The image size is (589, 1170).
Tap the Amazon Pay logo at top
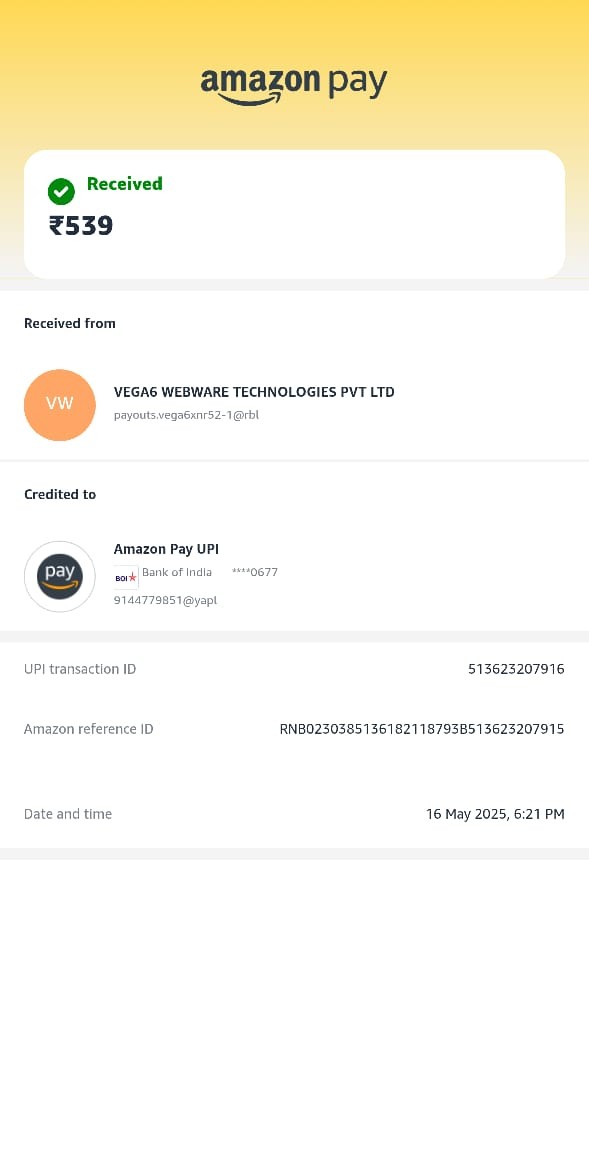tap(294, 86)
